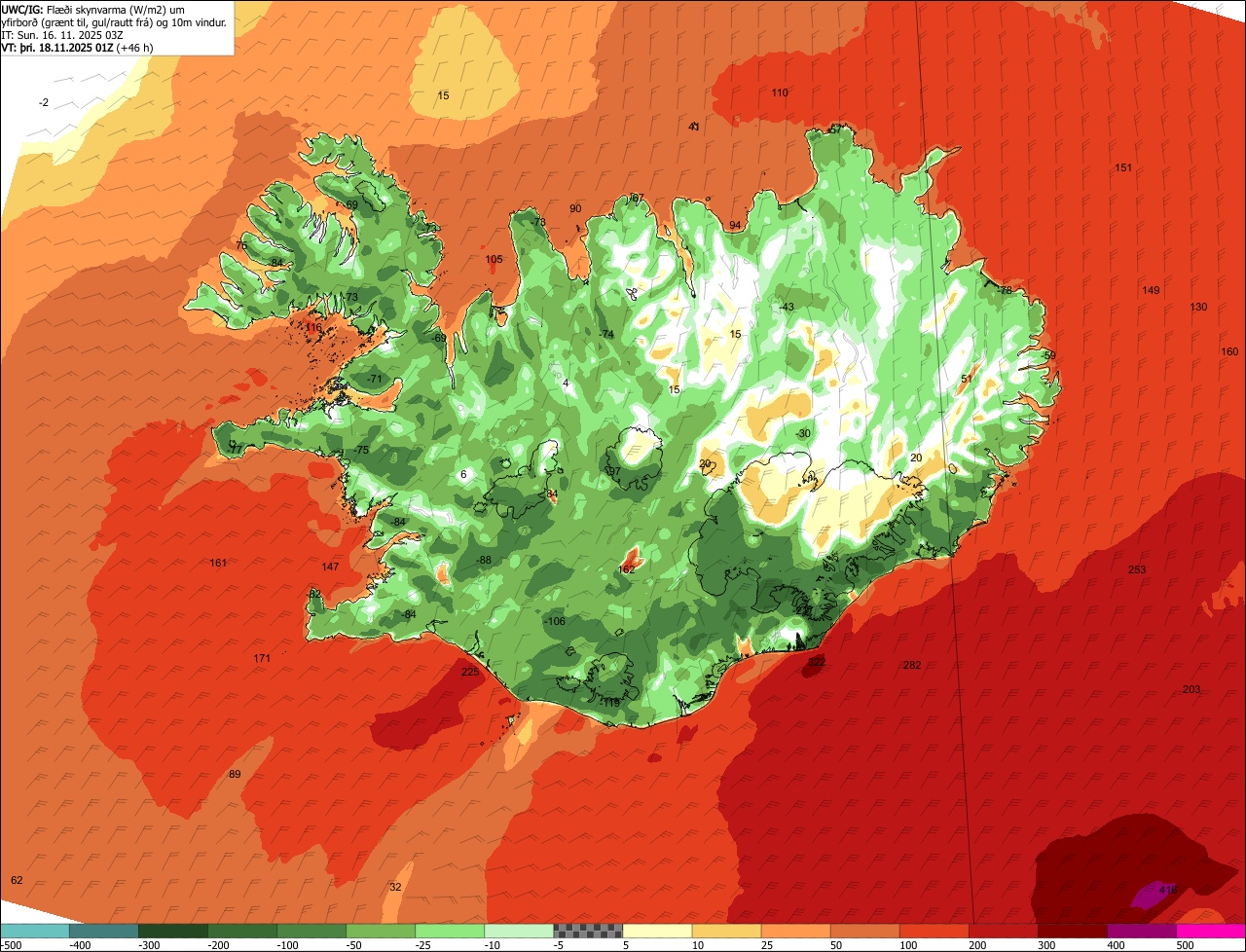Select the 162 value in red inland spot

pyautogui.click(x=627, y=570)
